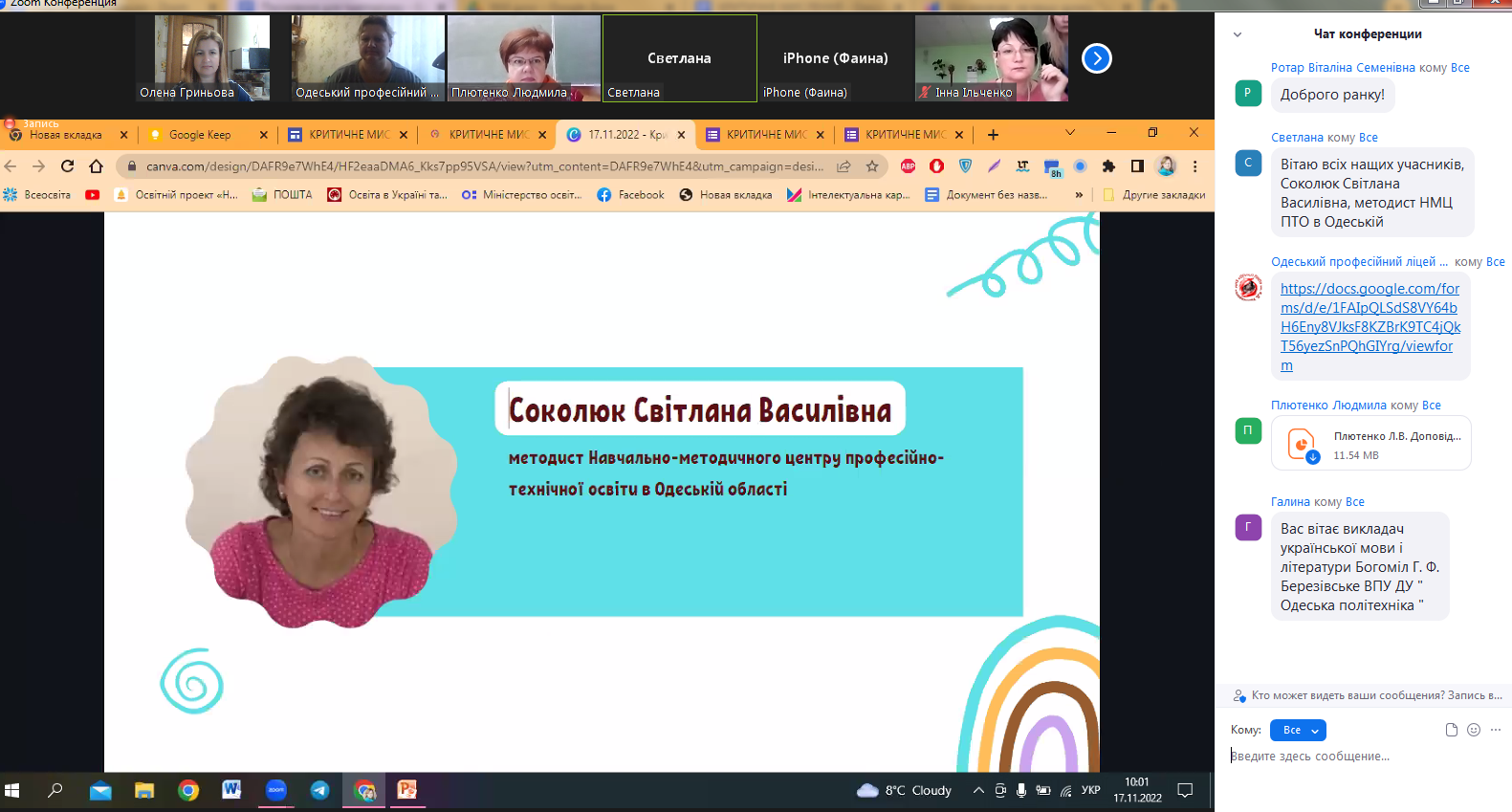This screenshot has height=812, width=1512.
Task: Expand the Кому recipient dropdown
Action: point(1298,730)
